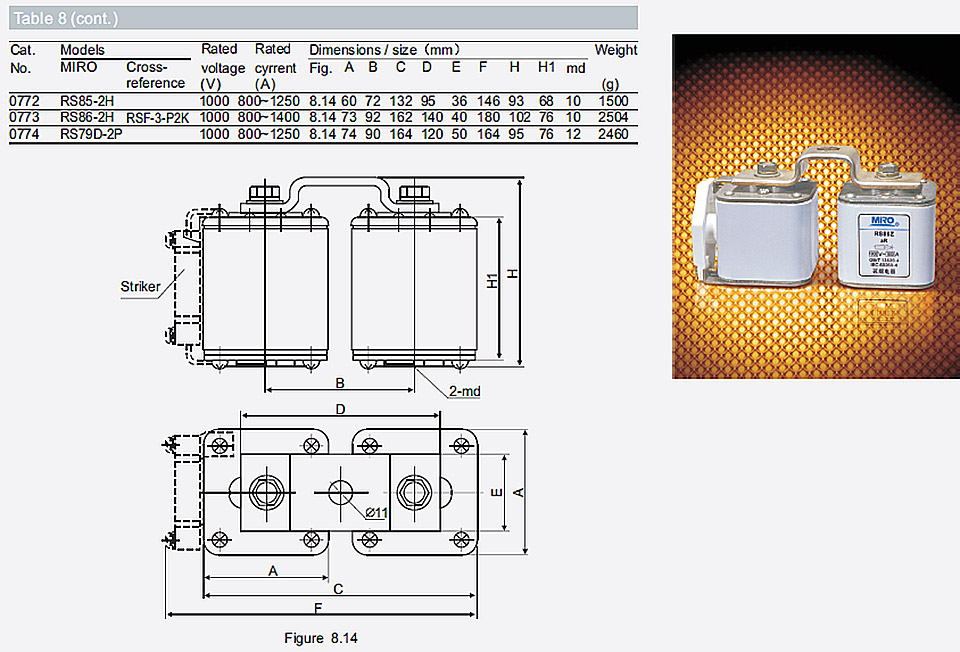Click catalog number "0772"
Viewport: 960px width, 652px height.
24,101
